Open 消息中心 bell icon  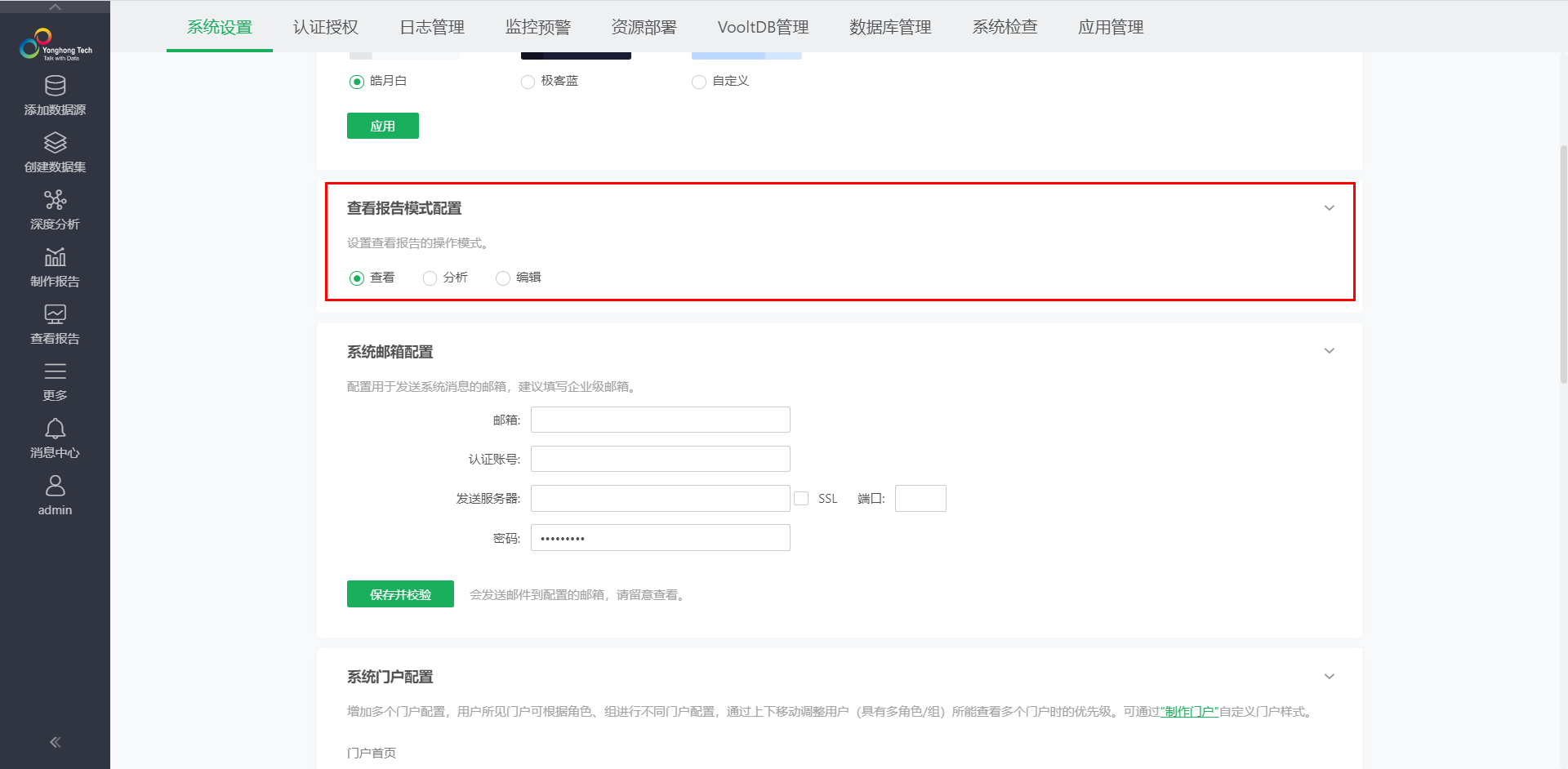tap(55, 429)
